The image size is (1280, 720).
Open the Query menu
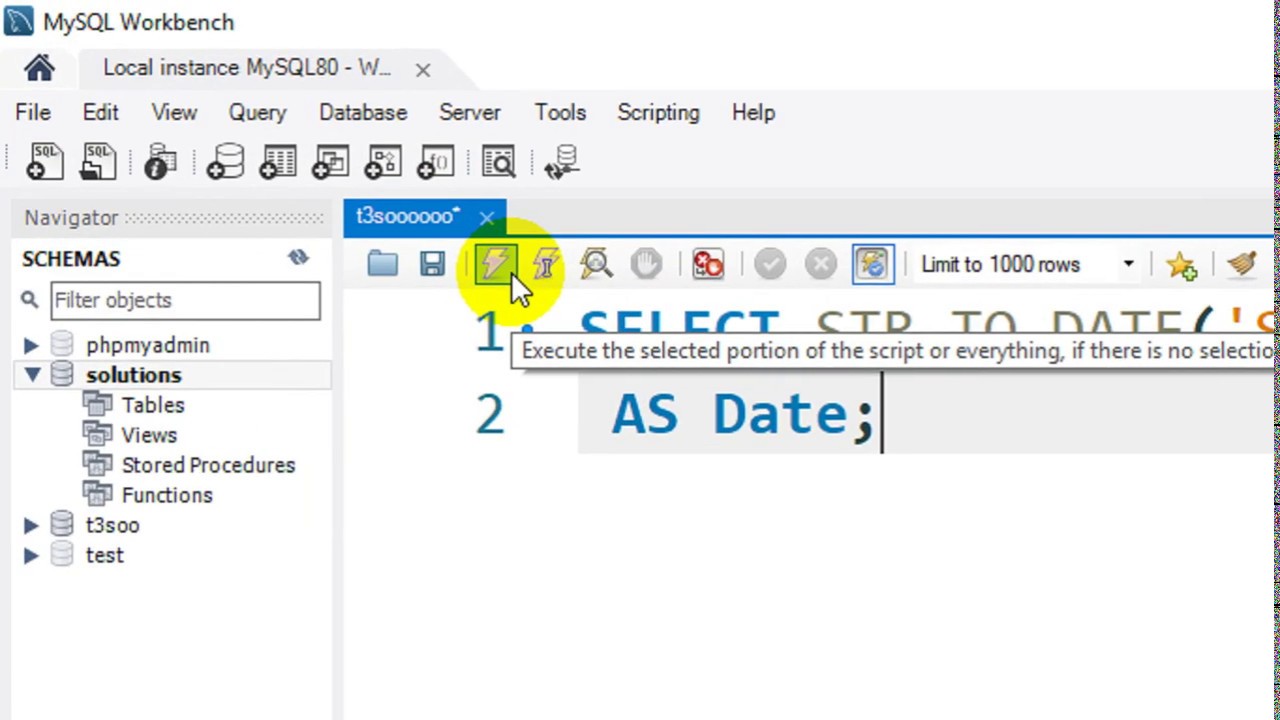click(x=257, y=112)
